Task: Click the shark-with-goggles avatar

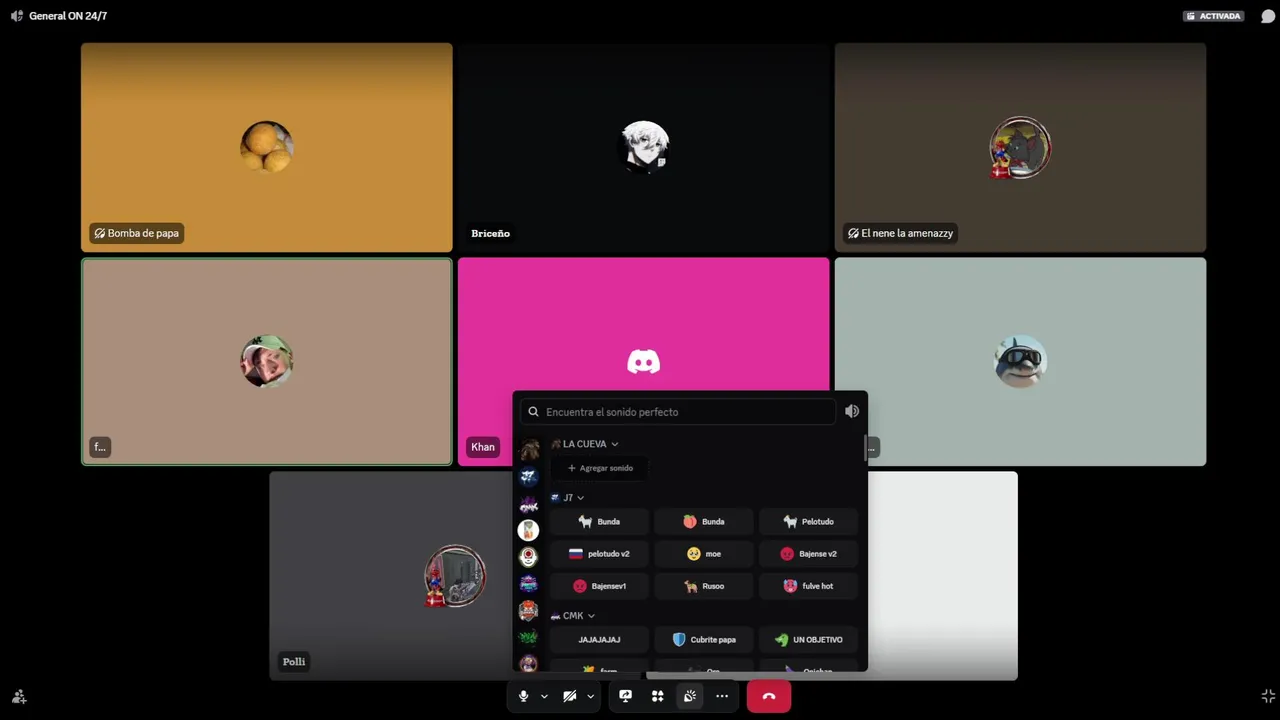Action: click(1020, 361)
